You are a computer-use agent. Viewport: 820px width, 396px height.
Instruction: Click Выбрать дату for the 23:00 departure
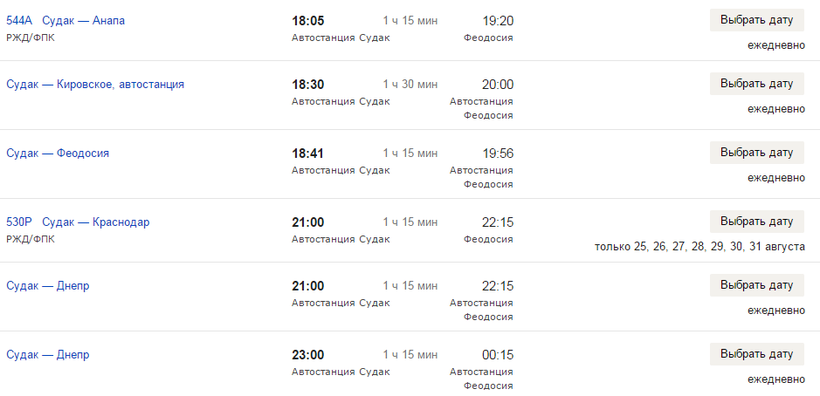tap(757, 355)
